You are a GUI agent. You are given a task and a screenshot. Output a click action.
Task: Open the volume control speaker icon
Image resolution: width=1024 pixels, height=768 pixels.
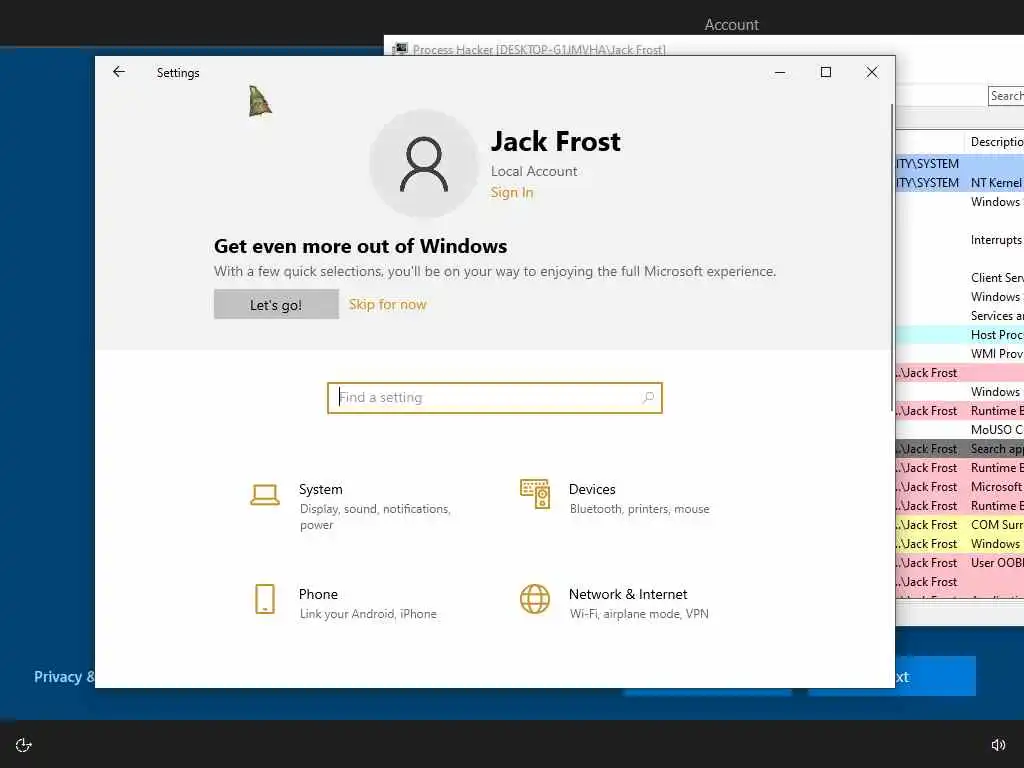pyautogui.click(x=998, y=744)
